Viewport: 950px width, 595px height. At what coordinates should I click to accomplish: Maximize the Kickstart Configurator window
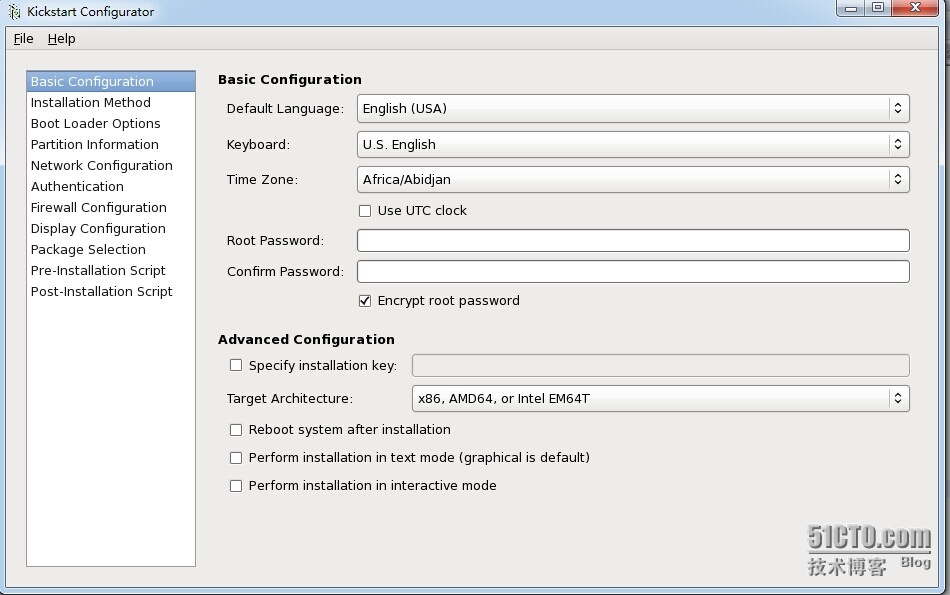coord(878,8)
